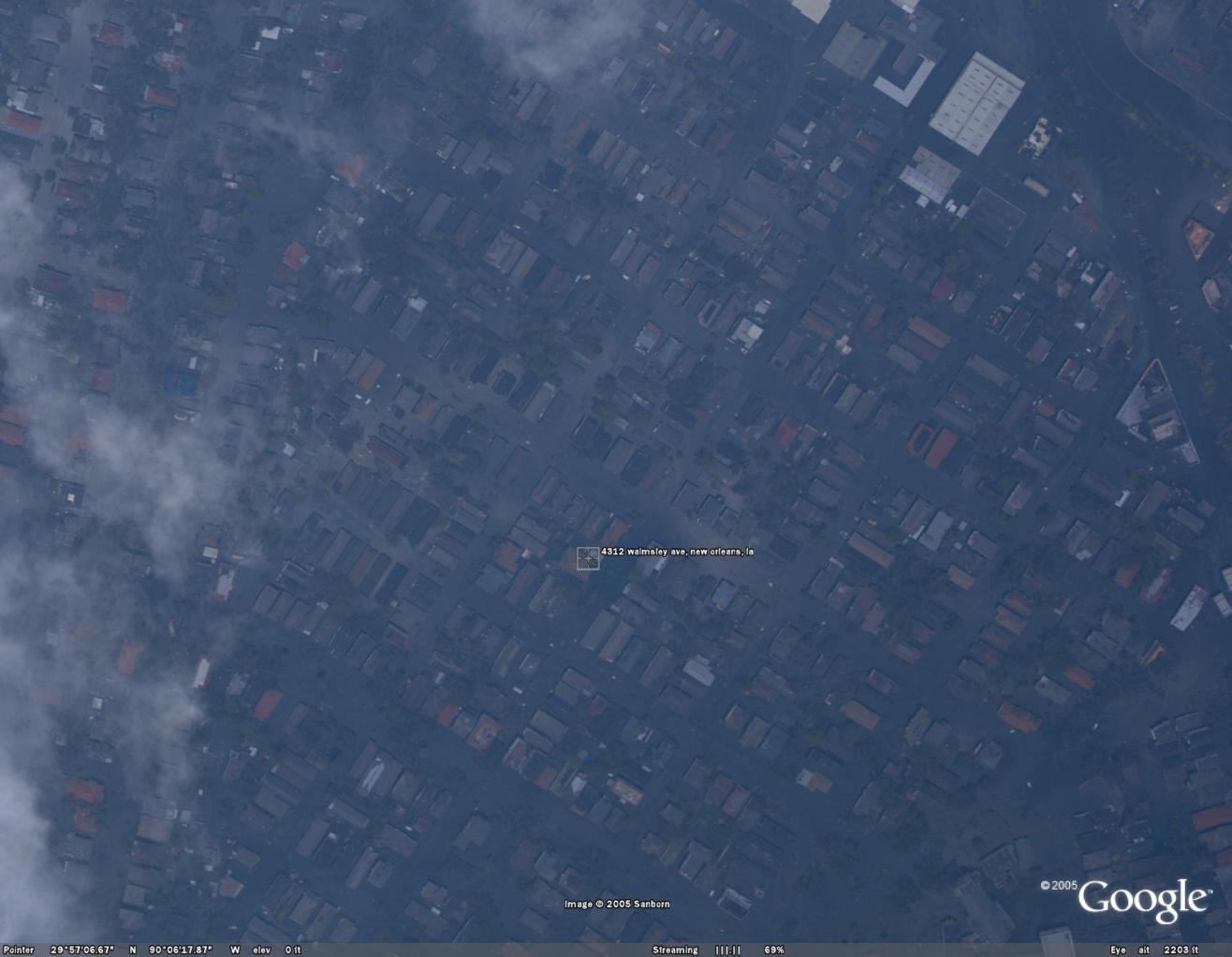This screenshot has height=957, width=1232.
Task: Select the '4312 walmsley ave, new orleans, la' label
Action: point(677,552)
